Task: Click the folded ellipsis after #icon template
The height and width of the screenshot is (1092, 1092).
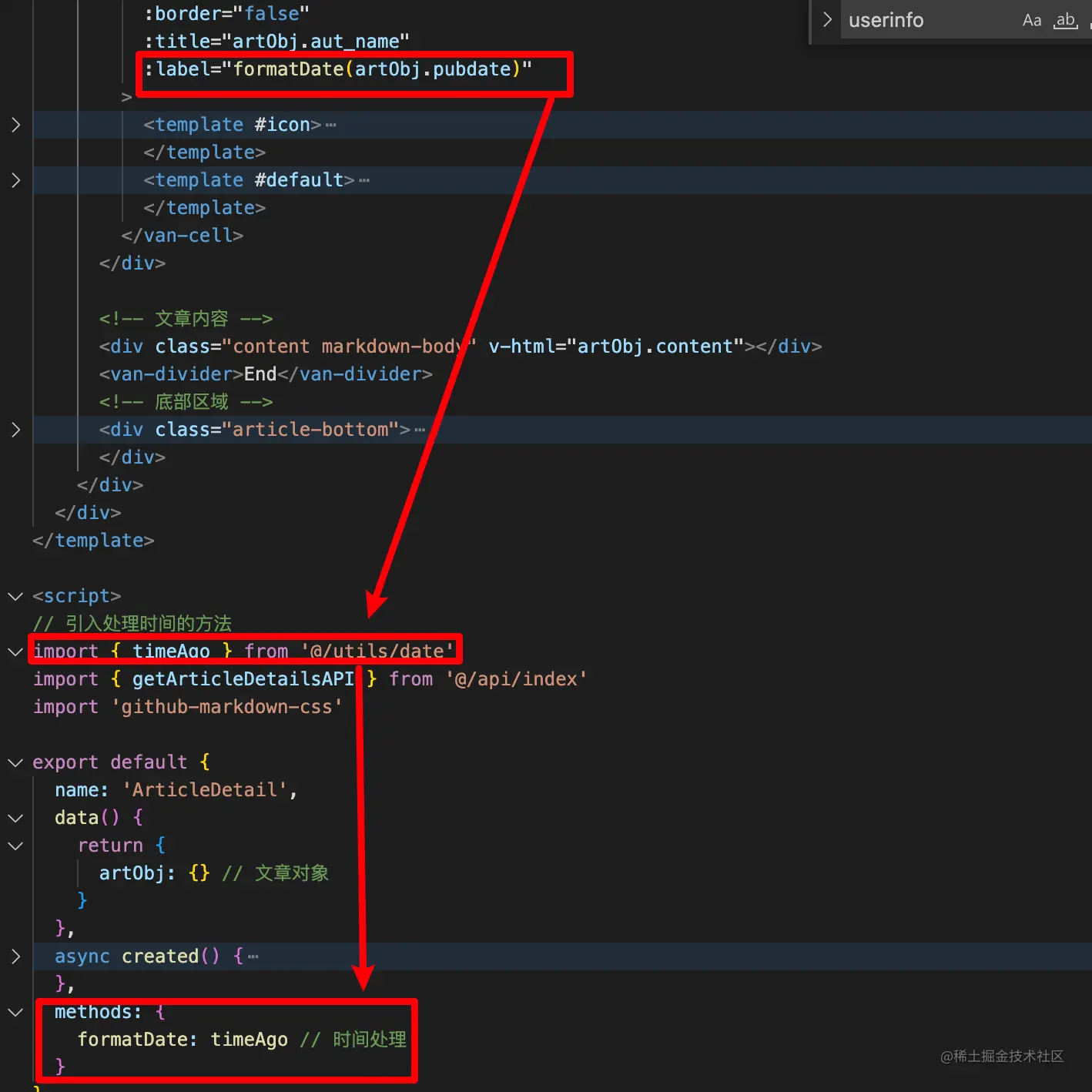Action: pos(331,125)
